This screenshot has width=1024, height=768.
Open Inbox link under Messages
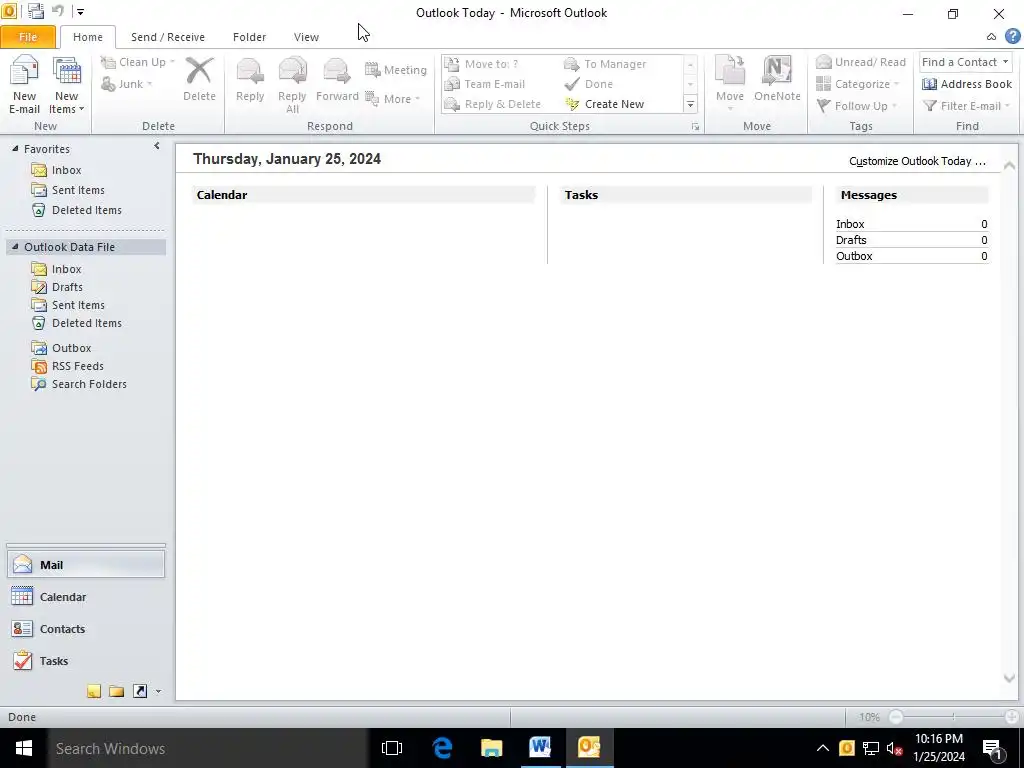click(850, 224)
